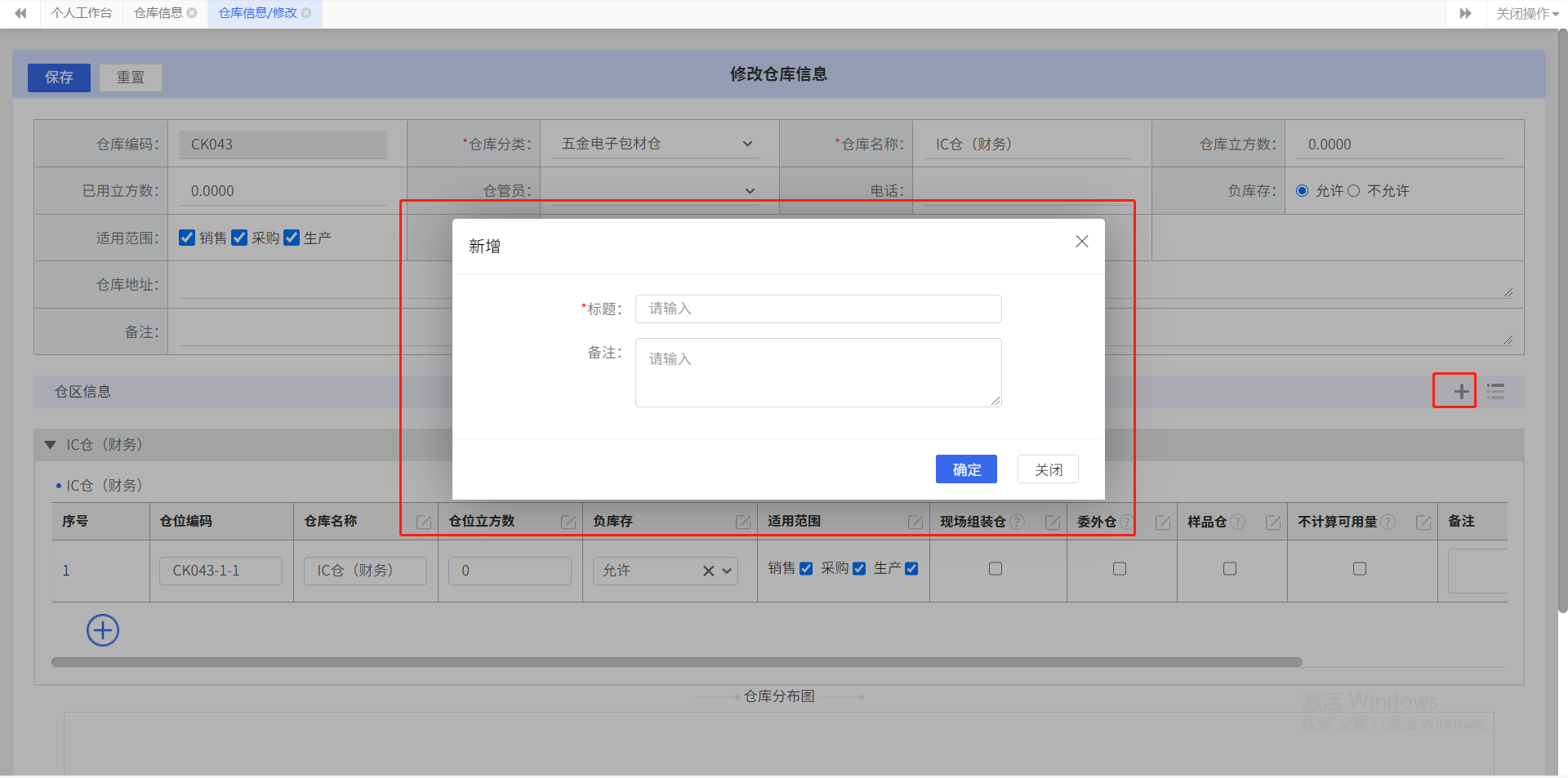The height and width of the screenshot is (778, 1568).
Task: Open the 仓库分类 dropdown
Action: [x=654, y=144]
